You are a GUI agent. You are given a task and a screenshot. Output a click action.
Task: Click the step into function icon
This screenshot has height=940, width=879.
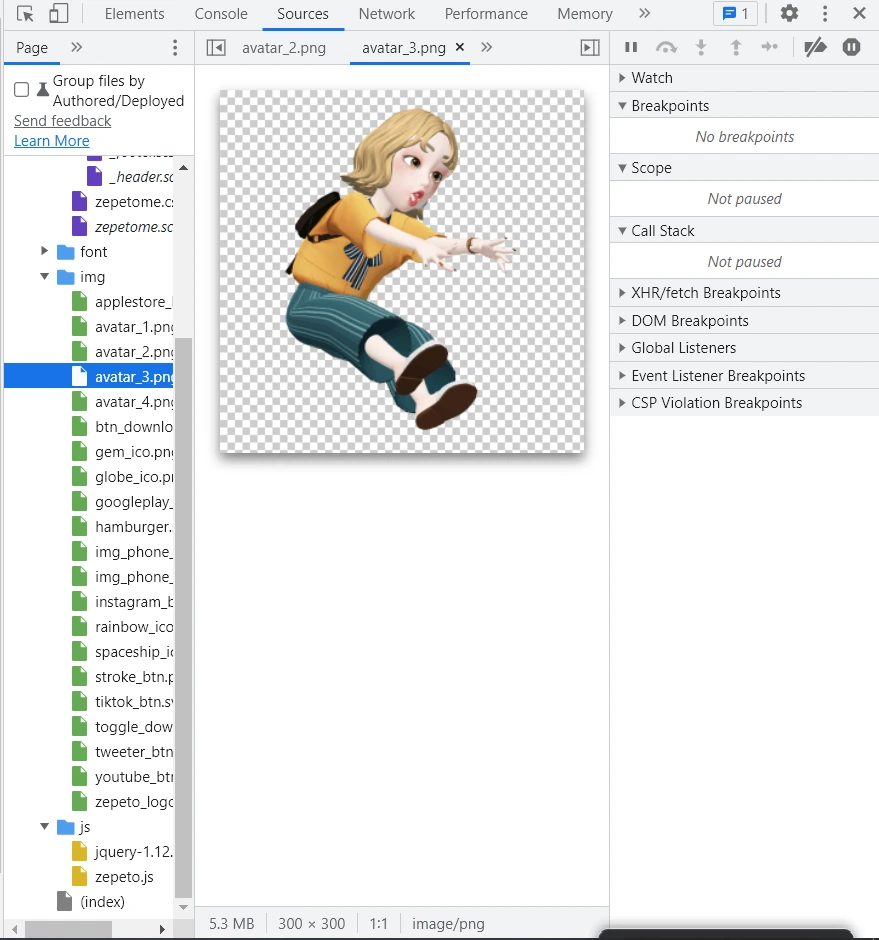(x=701, y=47)
